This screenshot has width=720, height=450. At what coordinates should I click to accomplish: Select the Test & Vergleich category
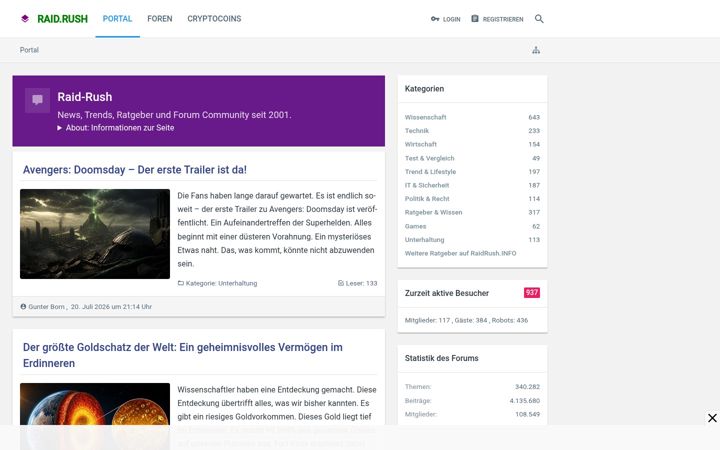click(x=429, y=158)
